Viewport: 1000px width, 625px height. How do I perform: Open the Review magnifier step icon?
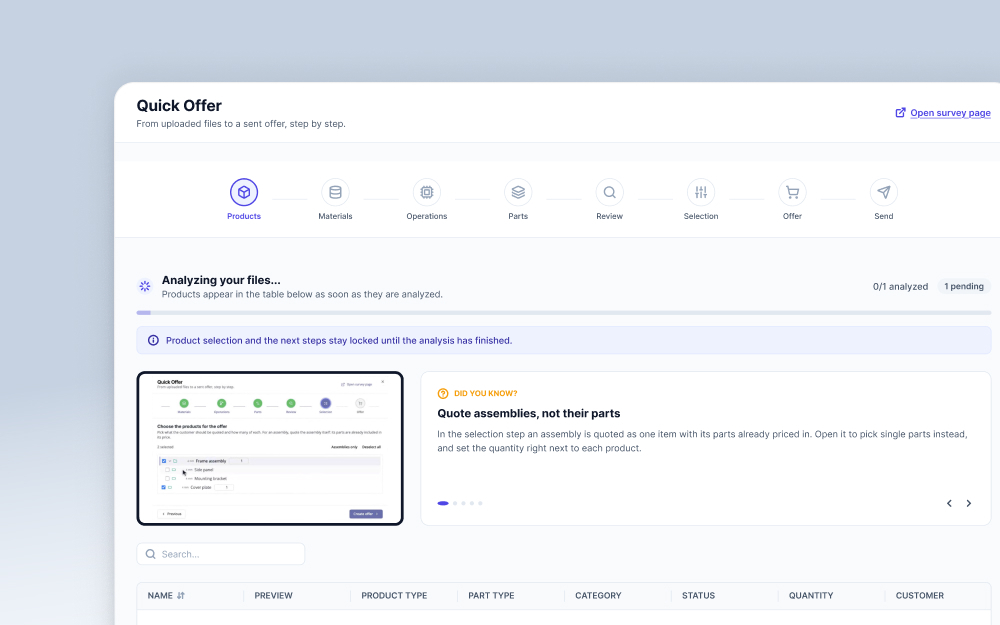tap(609, 192)
